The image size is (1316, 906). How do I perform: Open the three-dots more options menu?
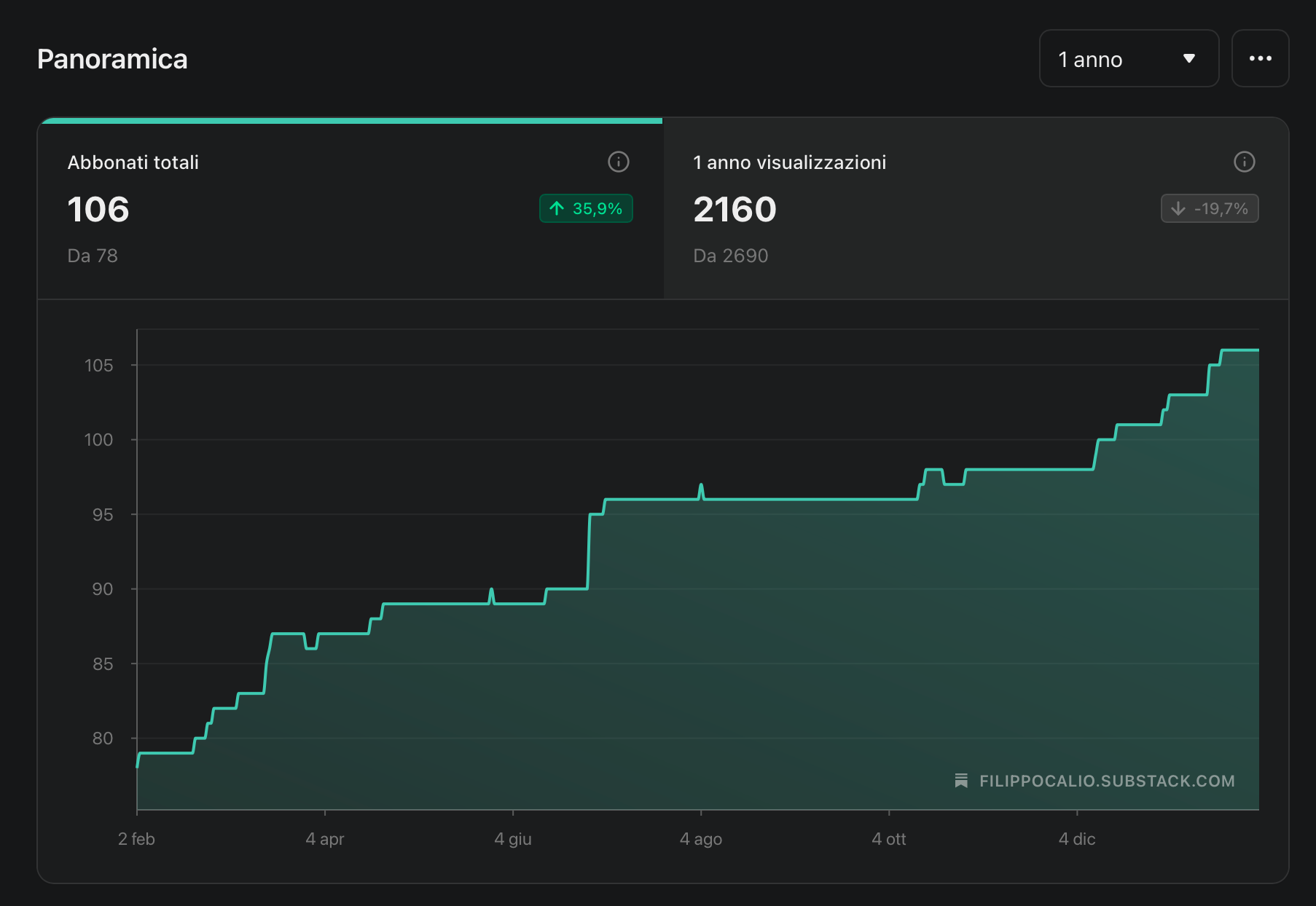pos(1260,58)
